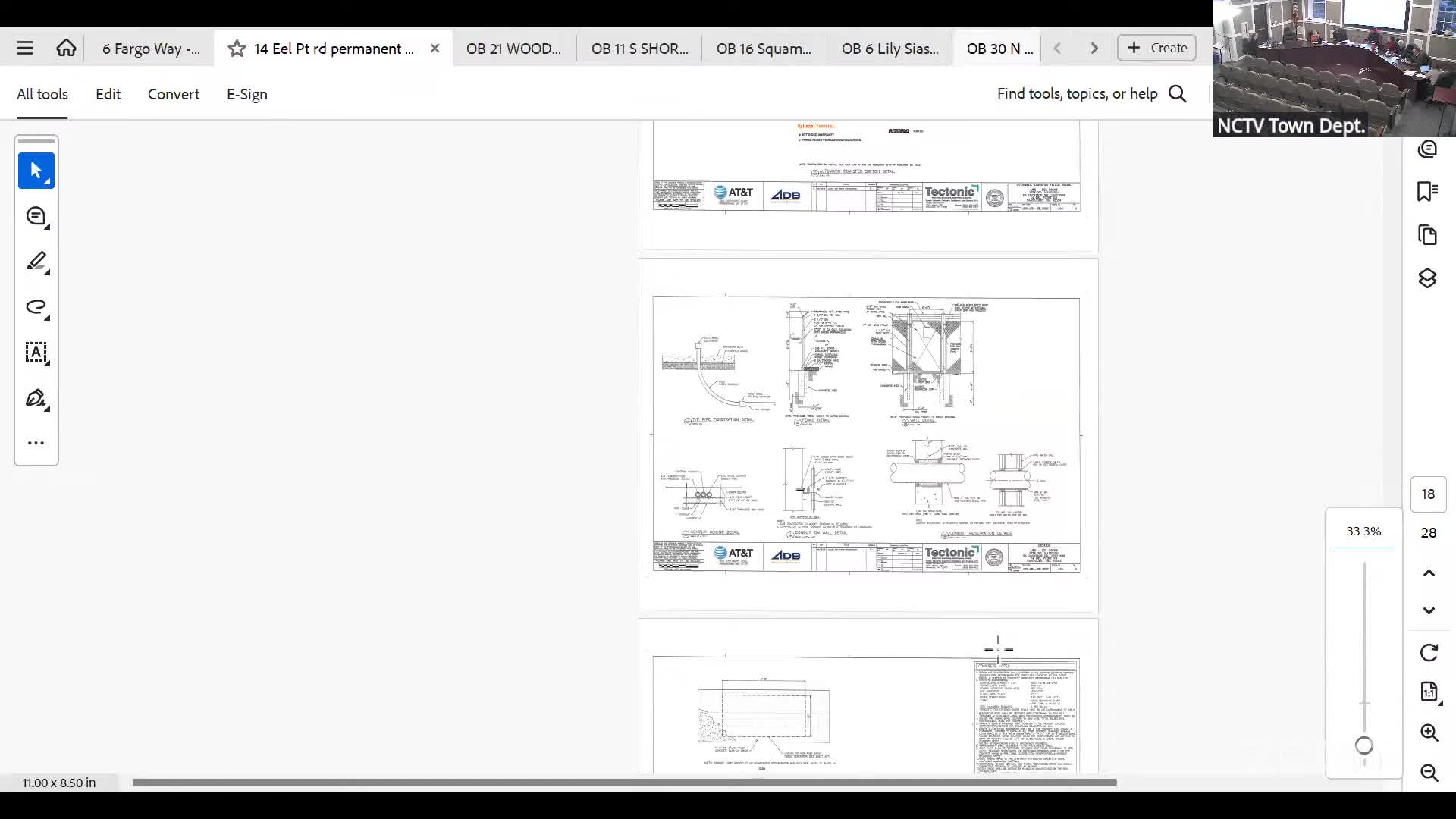Screen dimensions: 1456x819
Task: Open the layers panel icon
Action: pyautogui.click(x=1427, y=278)
